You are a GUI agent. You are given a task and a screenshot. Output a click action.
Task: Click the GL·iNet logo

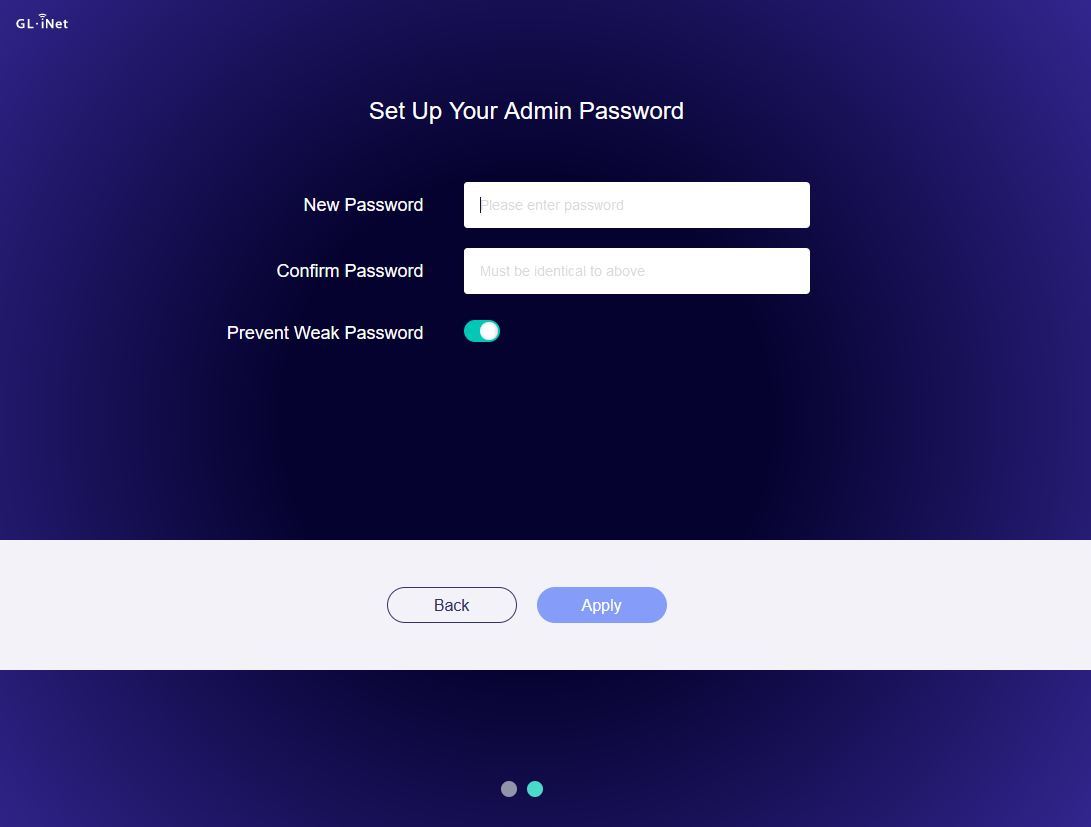[42, 22]
